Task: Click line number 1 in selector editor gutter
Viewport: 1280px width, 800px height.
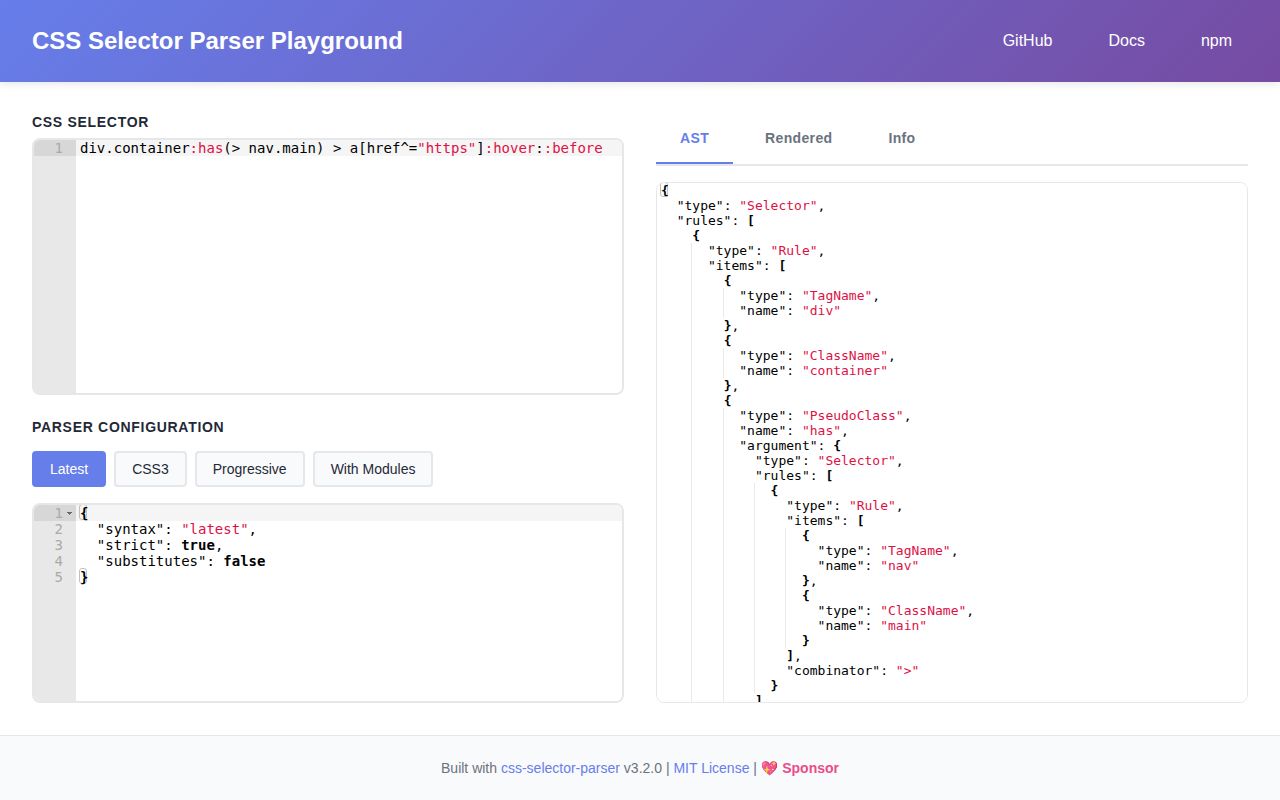Action: tap(59, 148)
